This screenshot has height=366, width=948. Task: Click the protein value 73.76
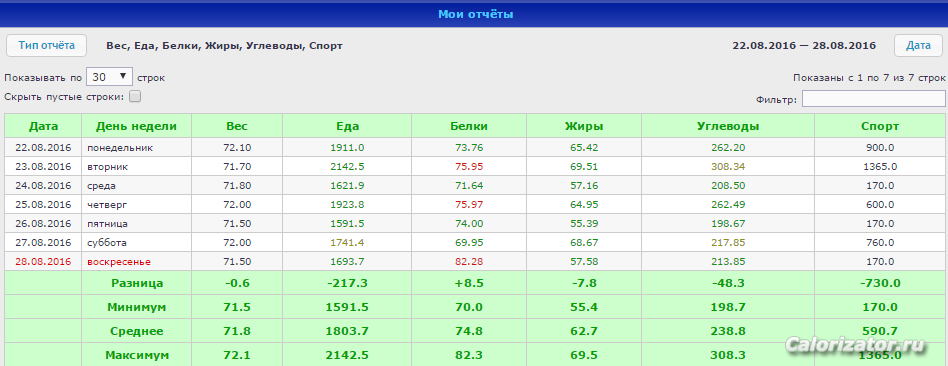[469, 148]
